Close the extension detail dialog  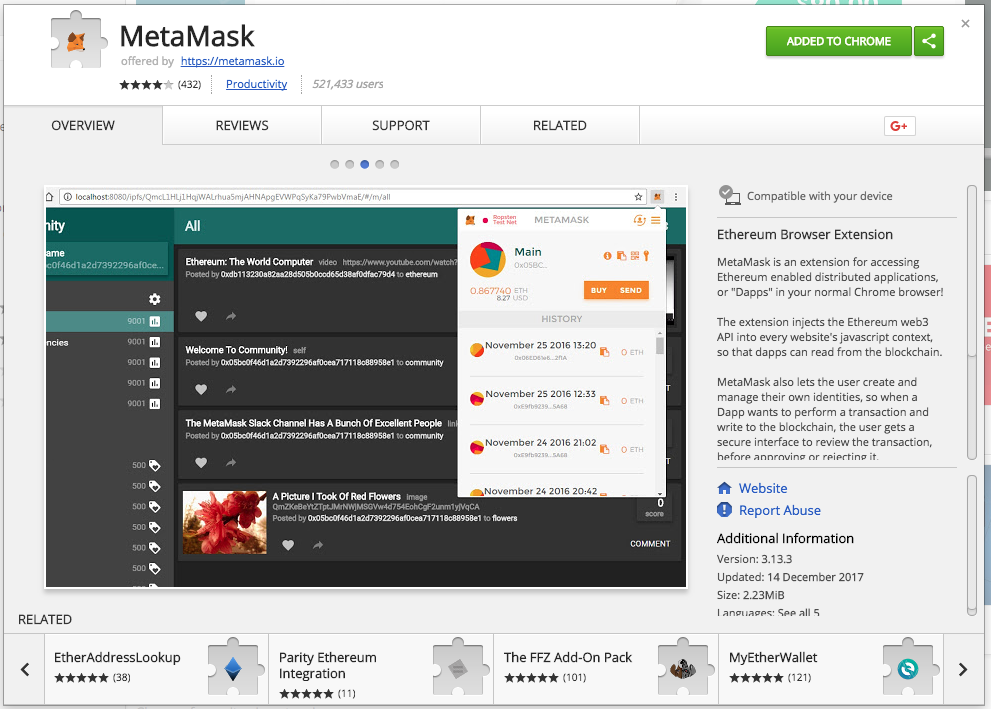(965, 23)
